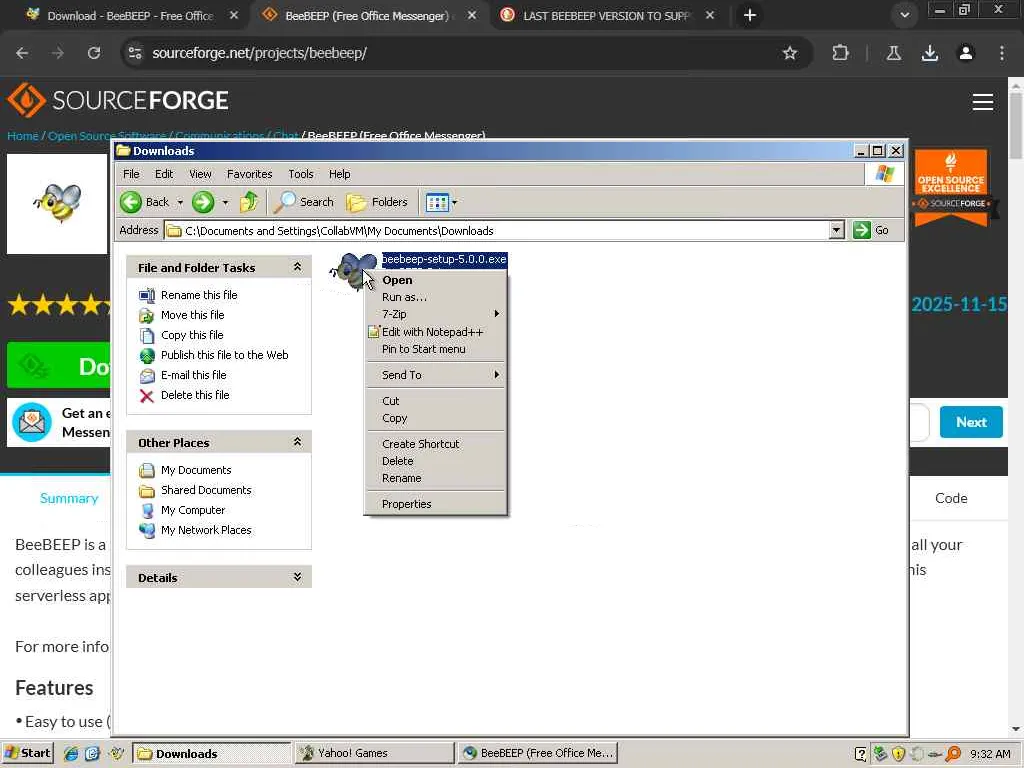Open Summary tab on SourceForge page
Viewport: 1024px width, 768px height.
[x=69, y=498]
